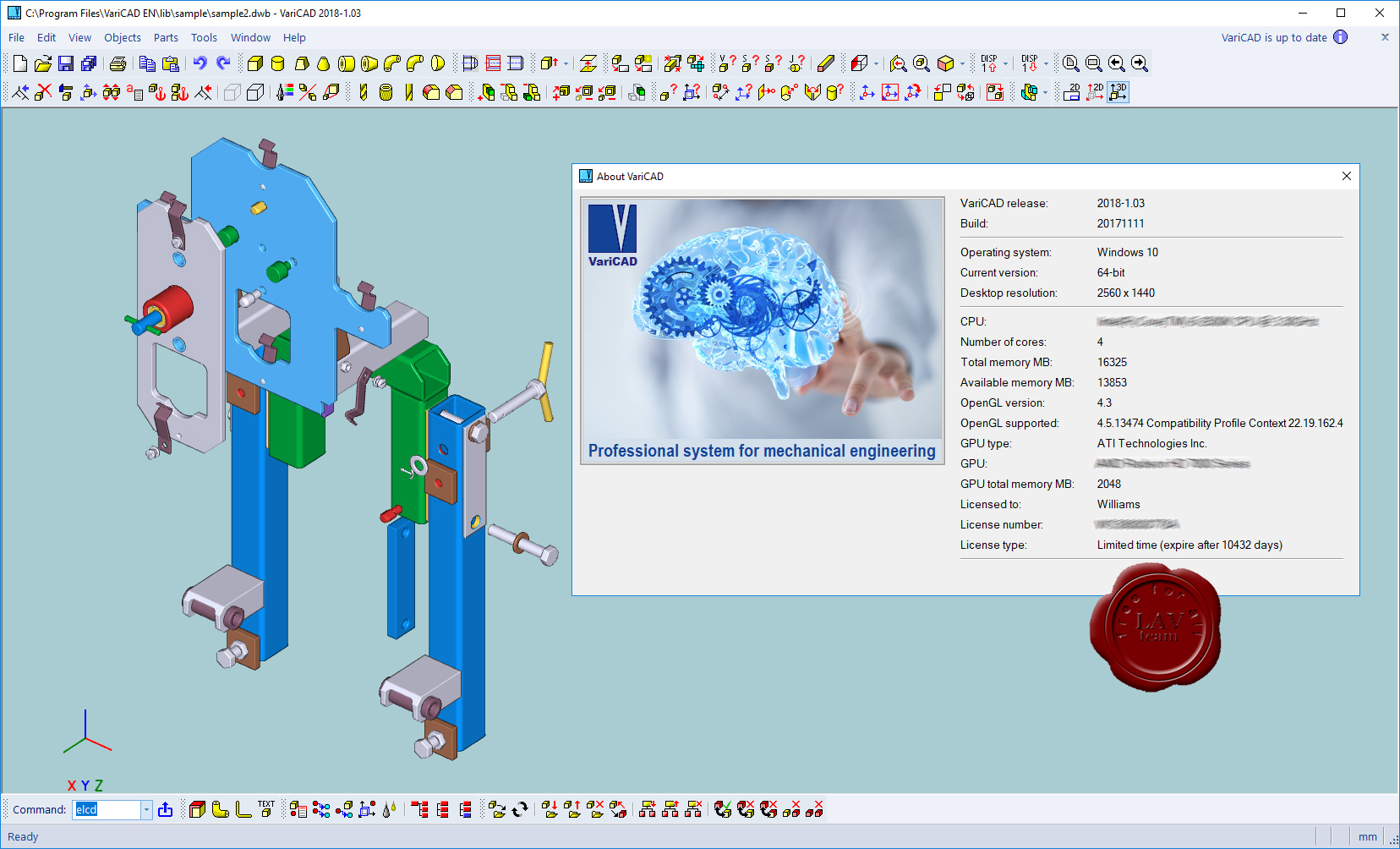
Task: Redo with the blue forward arrow
Action: pos(223,63)
